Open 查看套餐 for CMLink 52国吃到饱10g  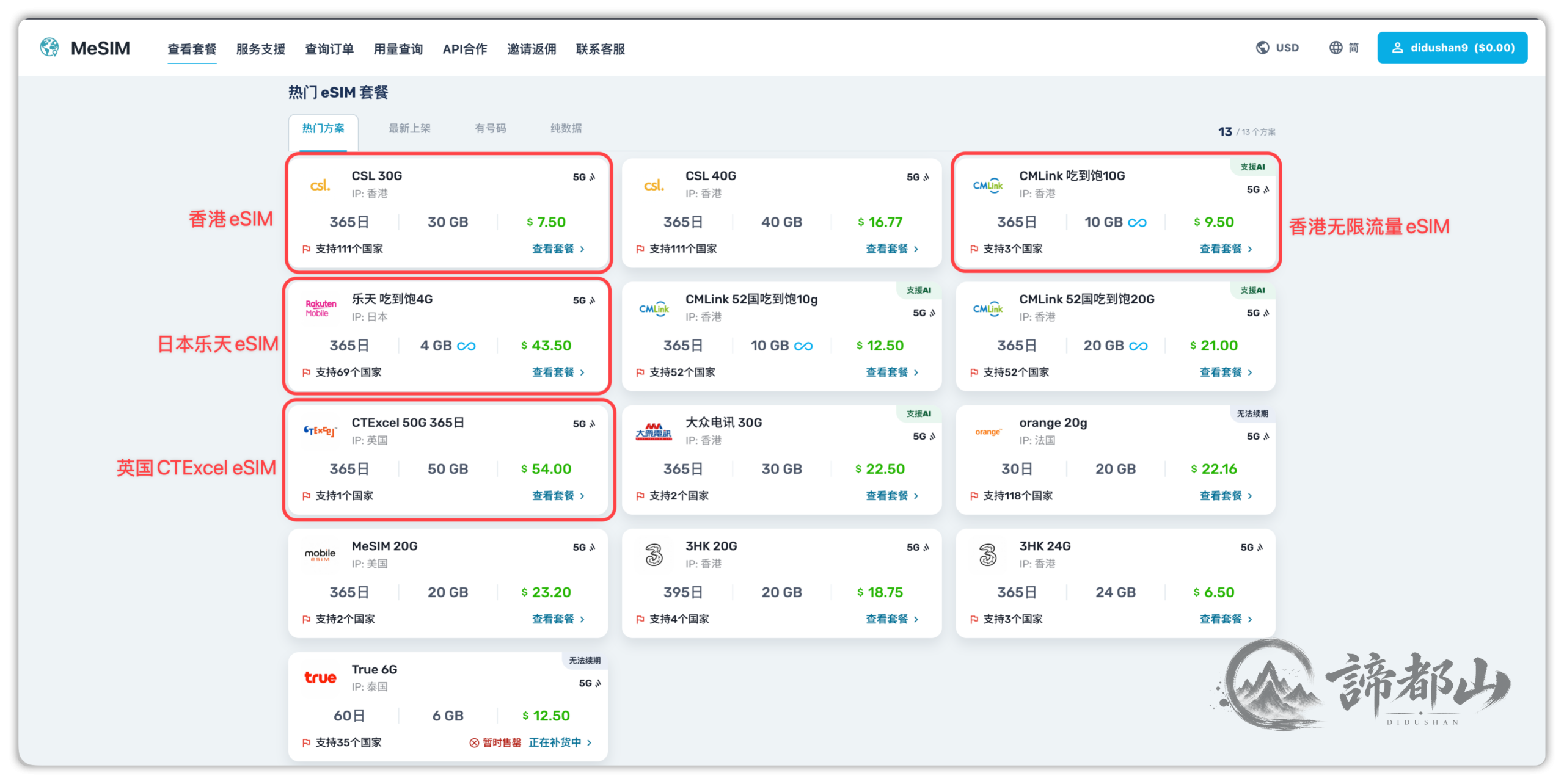892,372
